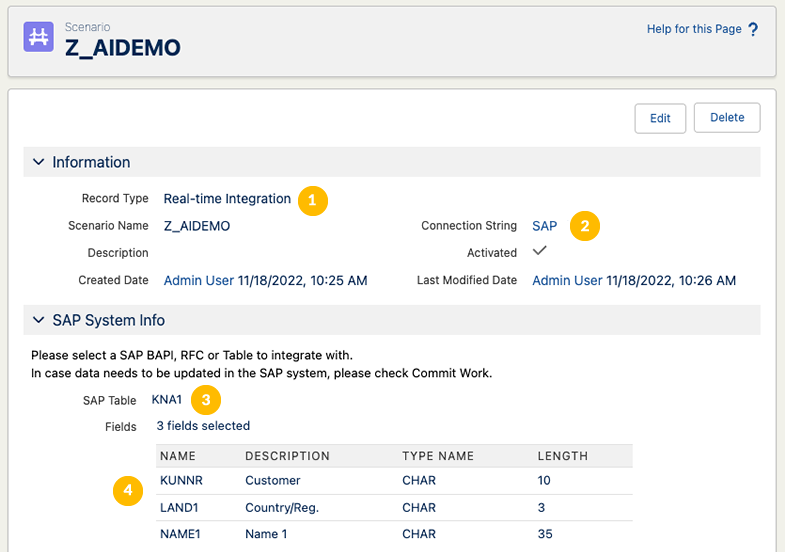Click the Z_AIDEMO page title
Image resolution: width=785 pixels, height=552 pixels.
tap(123, 48)
